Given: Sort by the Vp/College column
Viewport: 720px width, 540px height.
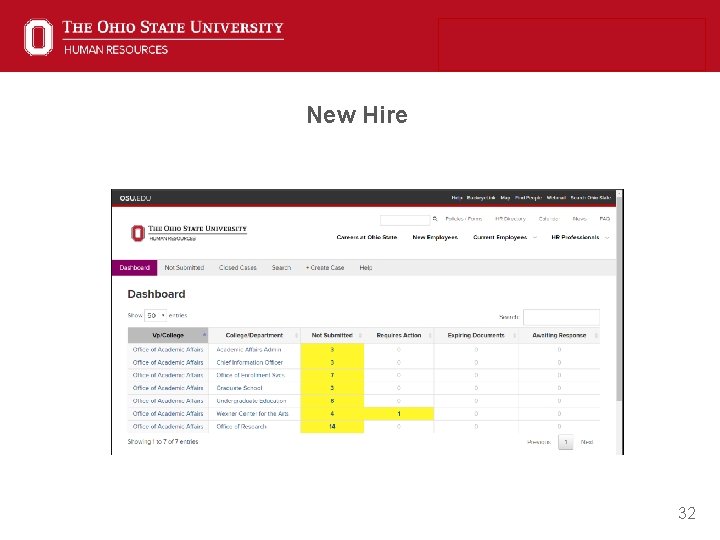Looking at the screenshot, I should point(168,336).
